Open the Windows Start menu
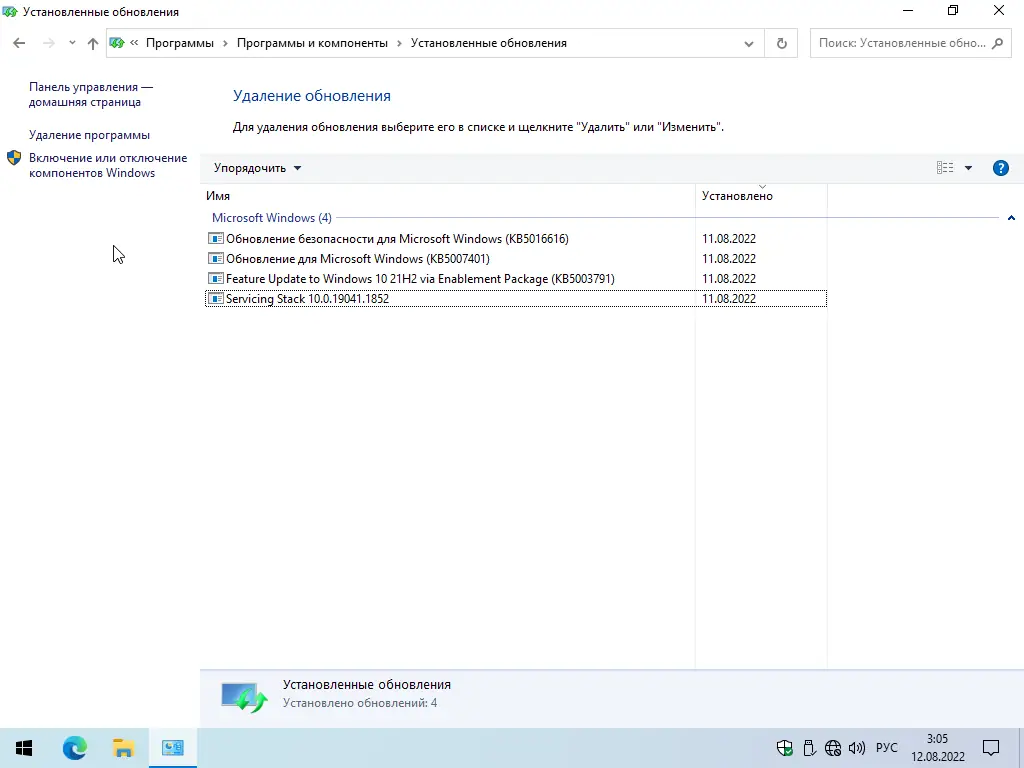Screen dimensions: 1024x768 coord(24,748)
